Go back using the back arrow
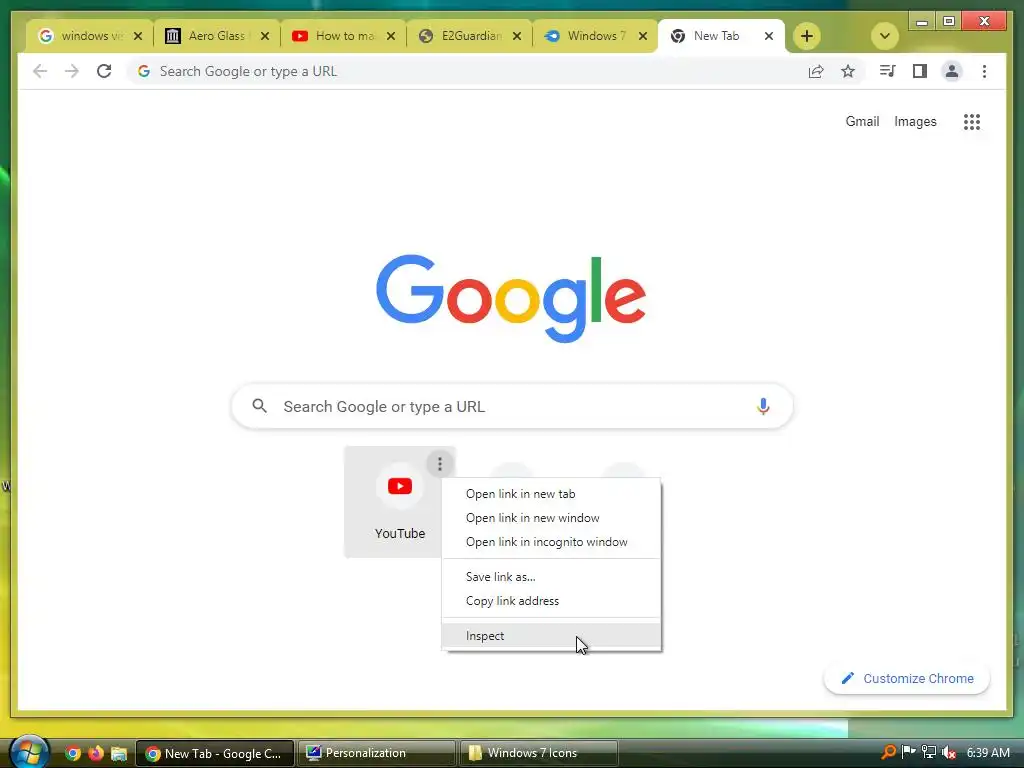 pos(40,71)
